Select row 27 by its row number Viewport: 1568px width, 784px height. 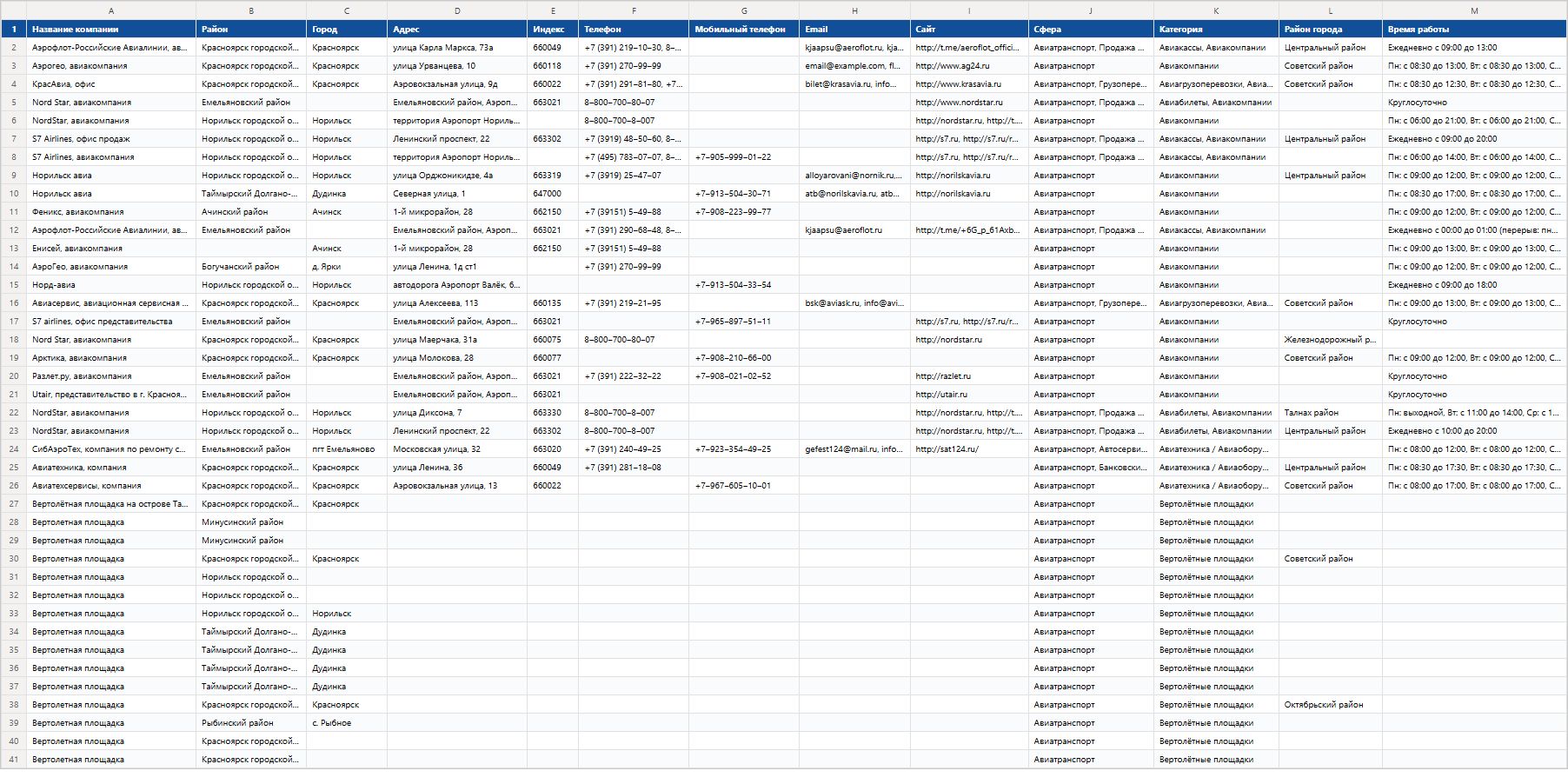pos(14,504)
